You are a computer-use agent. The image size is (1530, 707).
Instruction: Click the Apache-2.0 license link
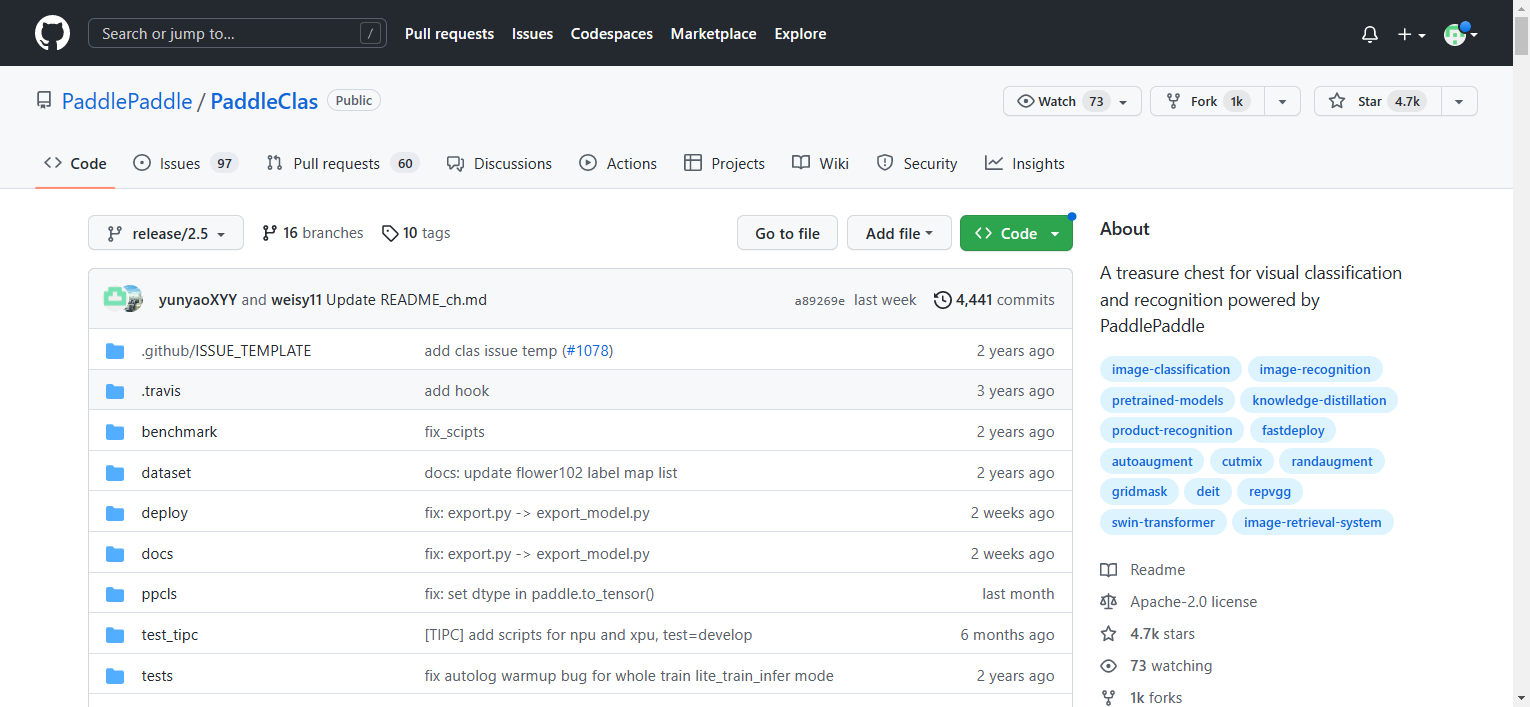[x=1194, y=602]
